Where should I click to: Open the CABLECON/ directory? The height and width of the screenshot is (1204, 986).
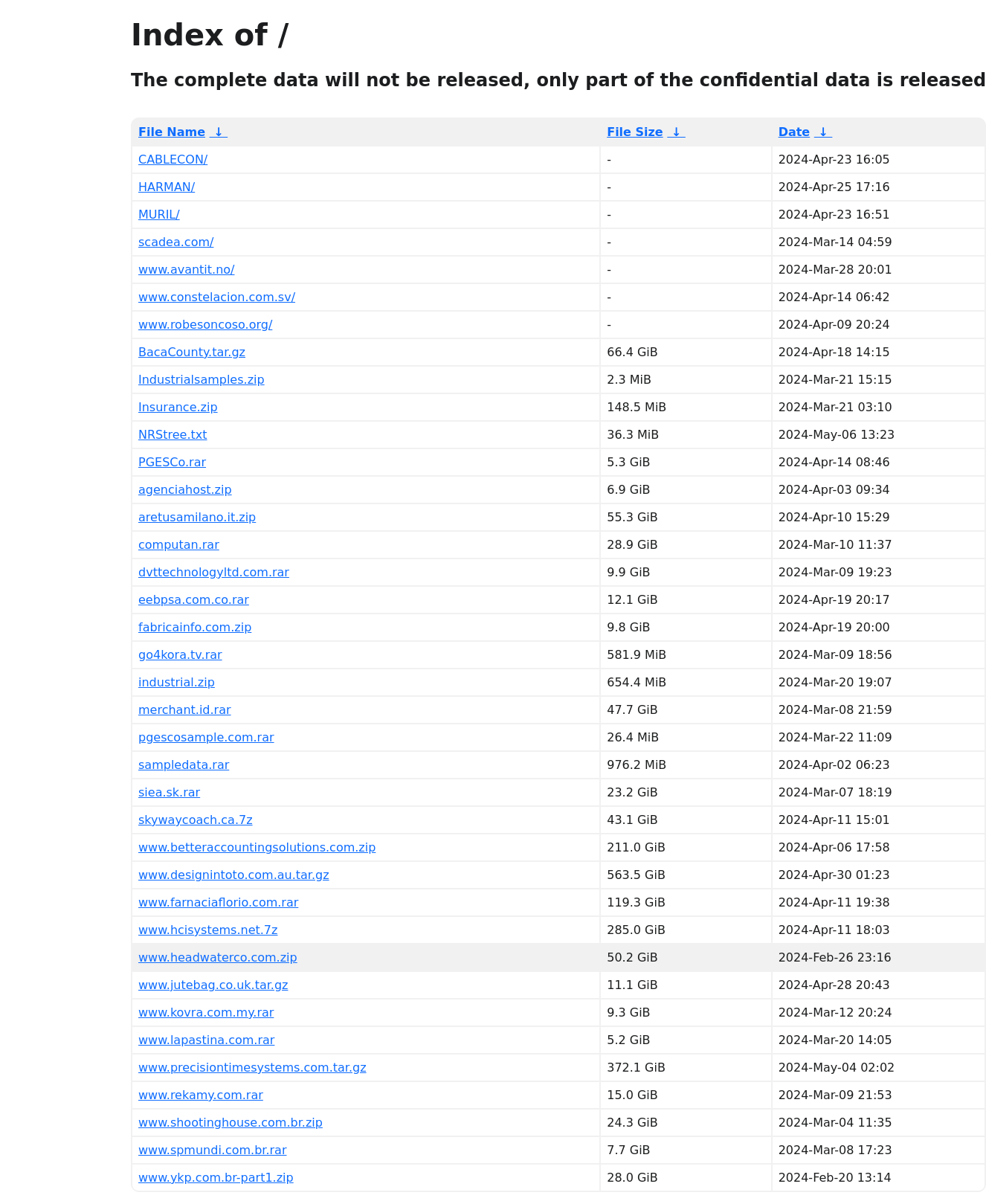pyautogui.click(x=173, y=160)
